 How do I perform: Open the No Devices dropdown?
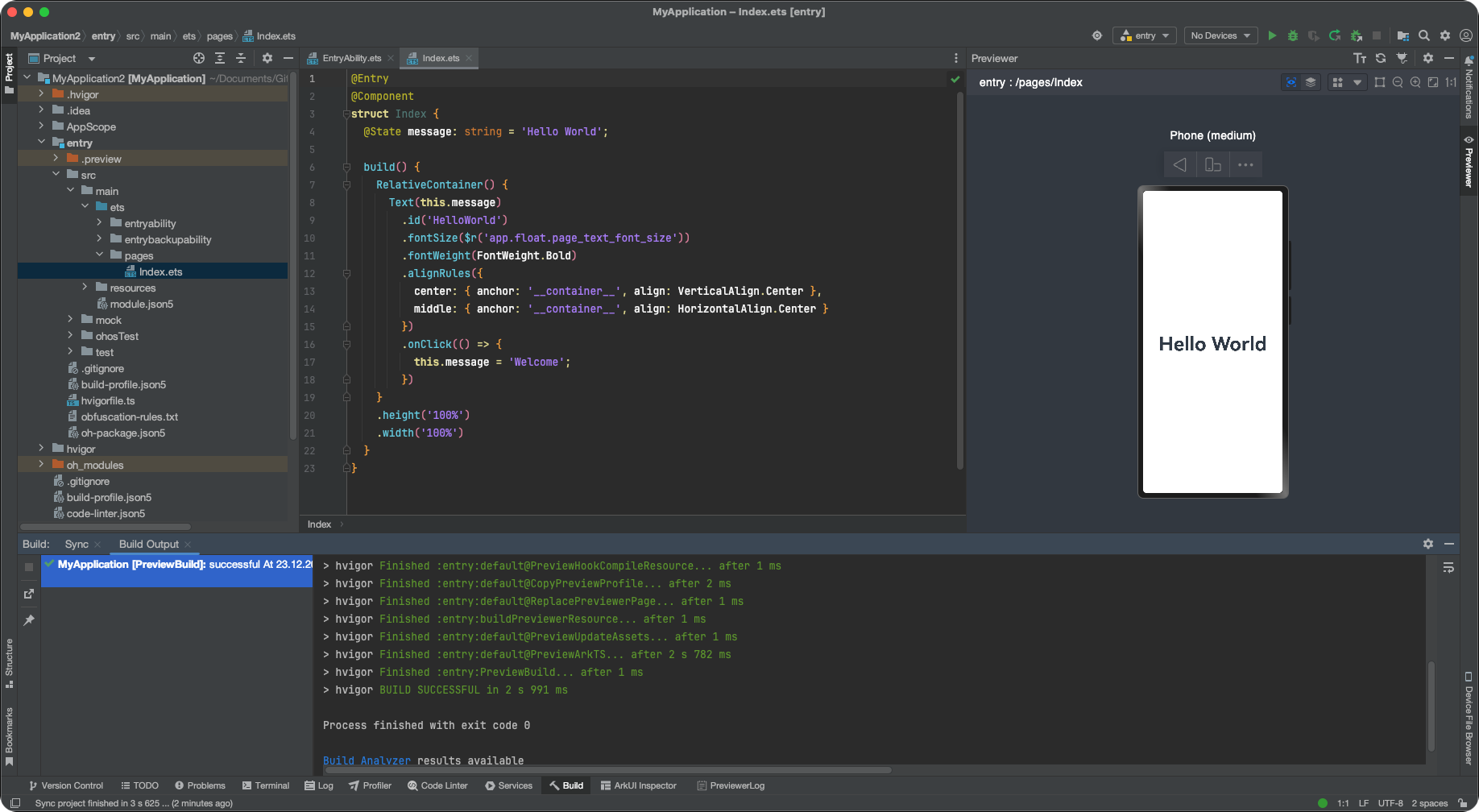[x=1220, y=35]
